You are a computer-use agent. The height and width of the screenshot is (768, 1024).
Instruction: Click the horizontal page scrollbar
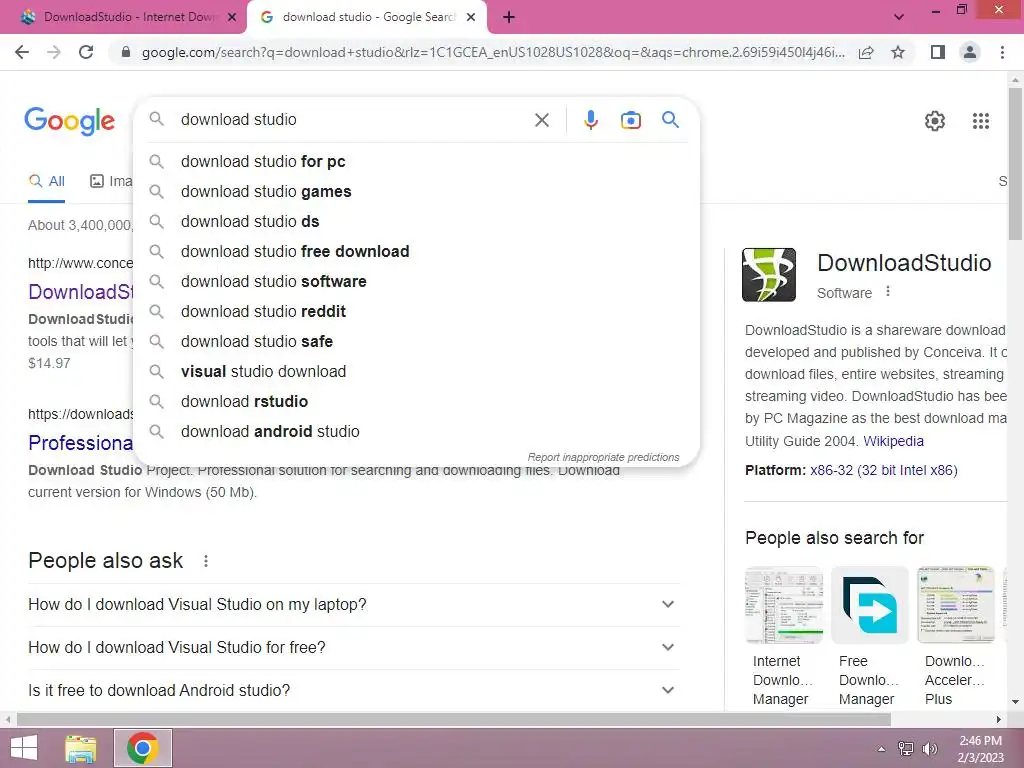[x=454, y=719]
